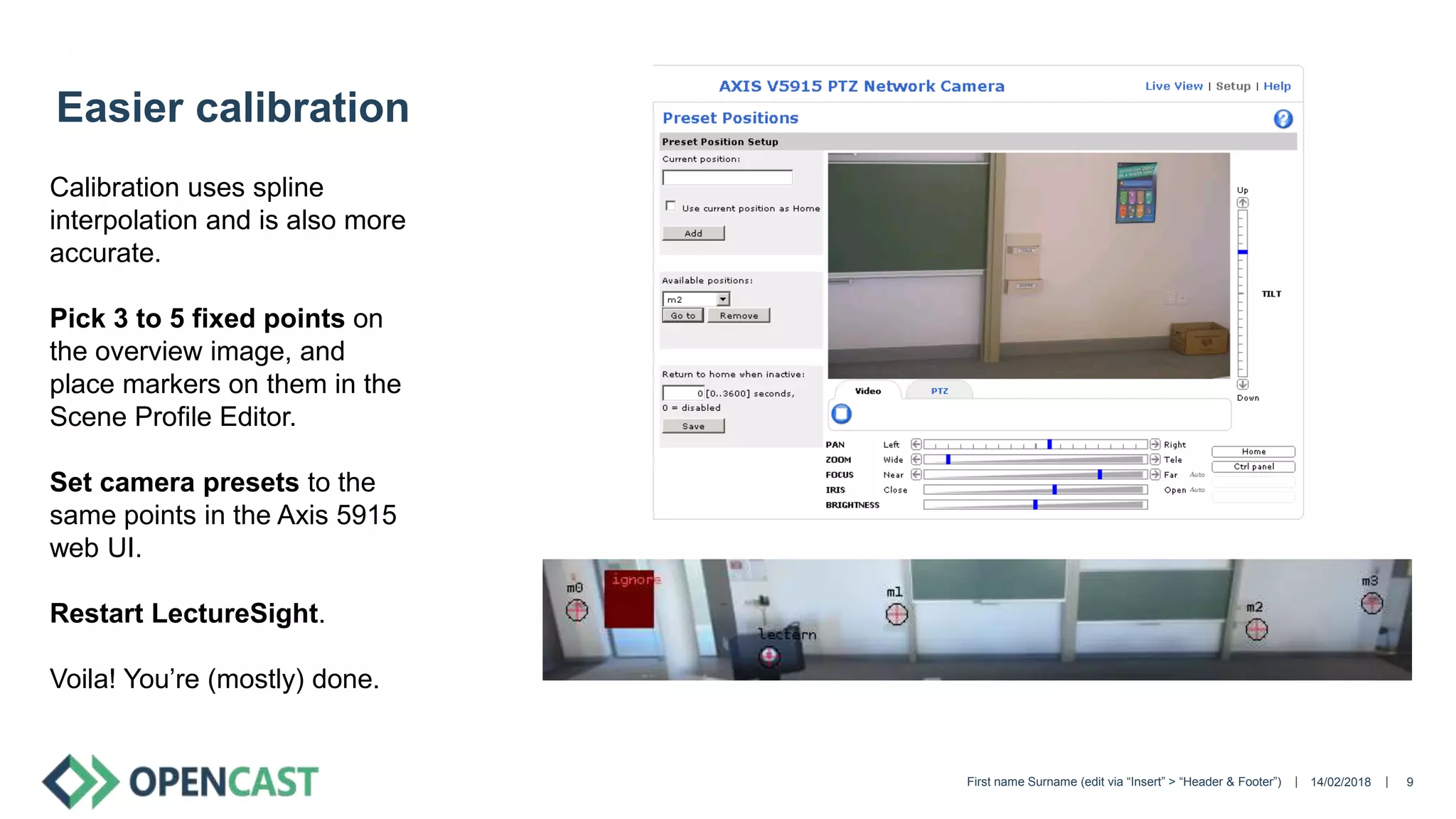This screenshot has height=819, width=1456.
Task: Switch to the PTZ tab
Action: (939, 391)
